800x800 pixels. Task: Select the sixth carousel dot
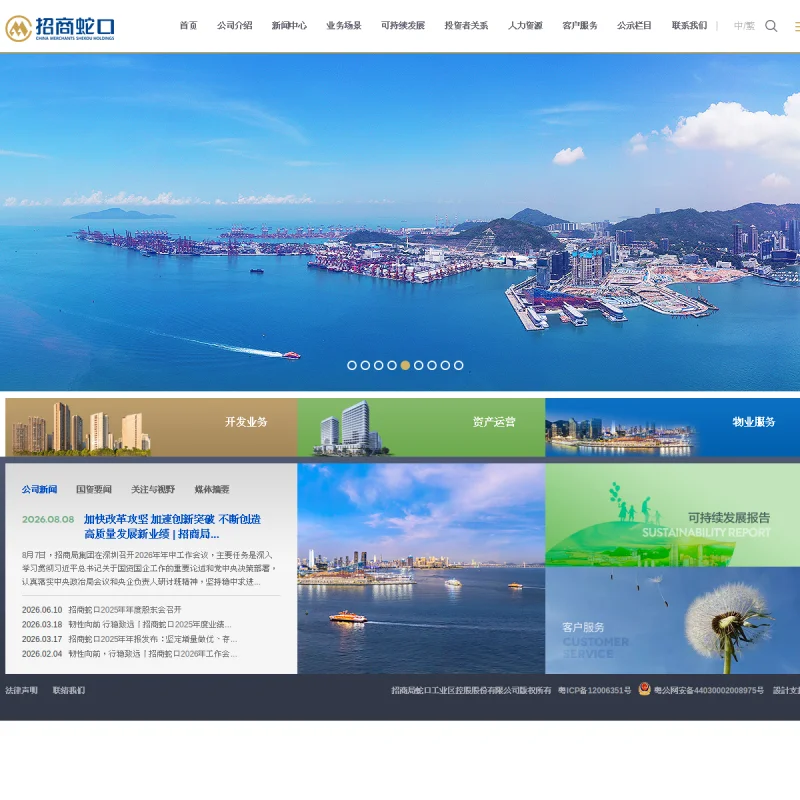tap(419, 365)
